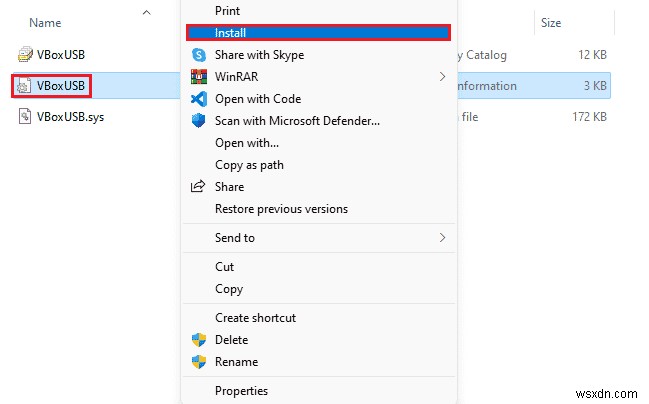
Task: Click the Share arrow icon
Action: pos(197,187)
